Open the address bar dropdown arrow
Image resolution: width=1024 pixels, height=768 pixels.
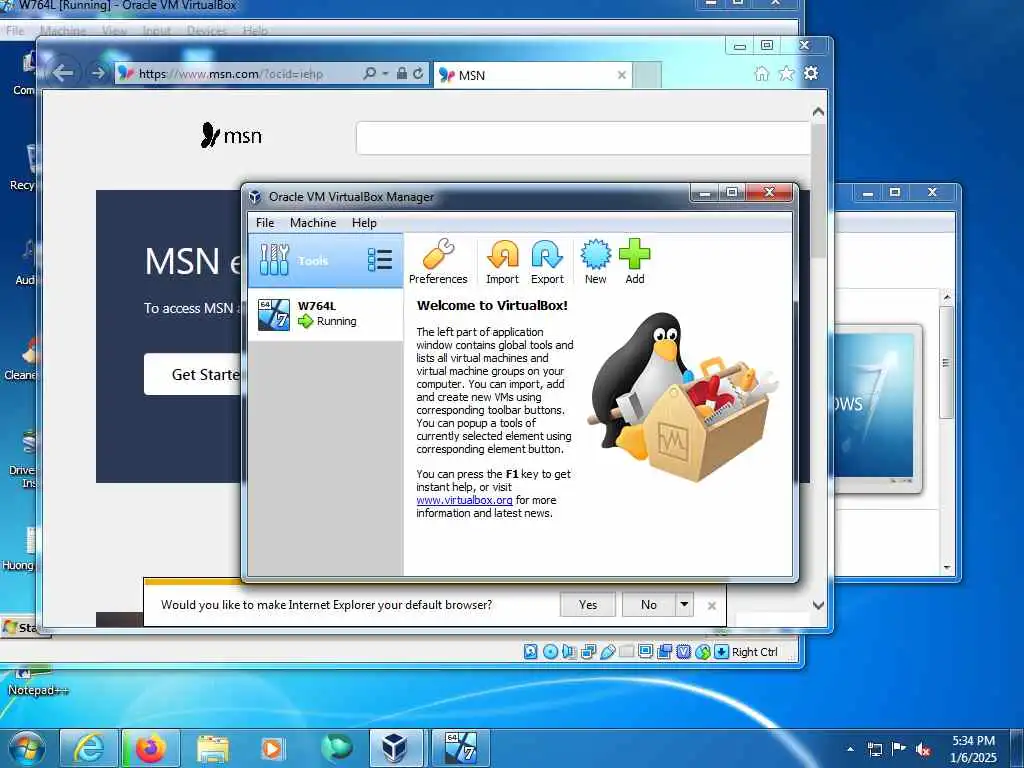coord(385,73)
